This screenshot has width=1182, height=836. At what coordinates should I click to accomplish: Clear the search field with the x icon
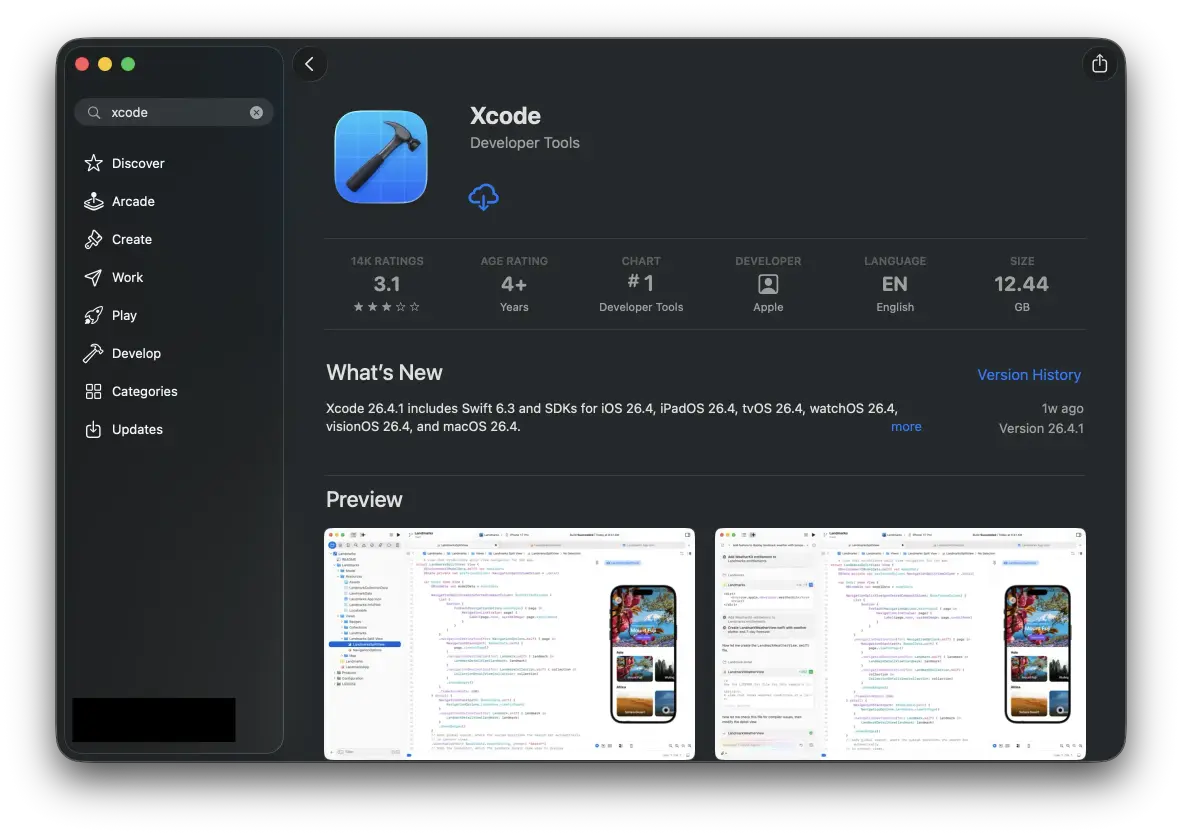pos(256,112)
